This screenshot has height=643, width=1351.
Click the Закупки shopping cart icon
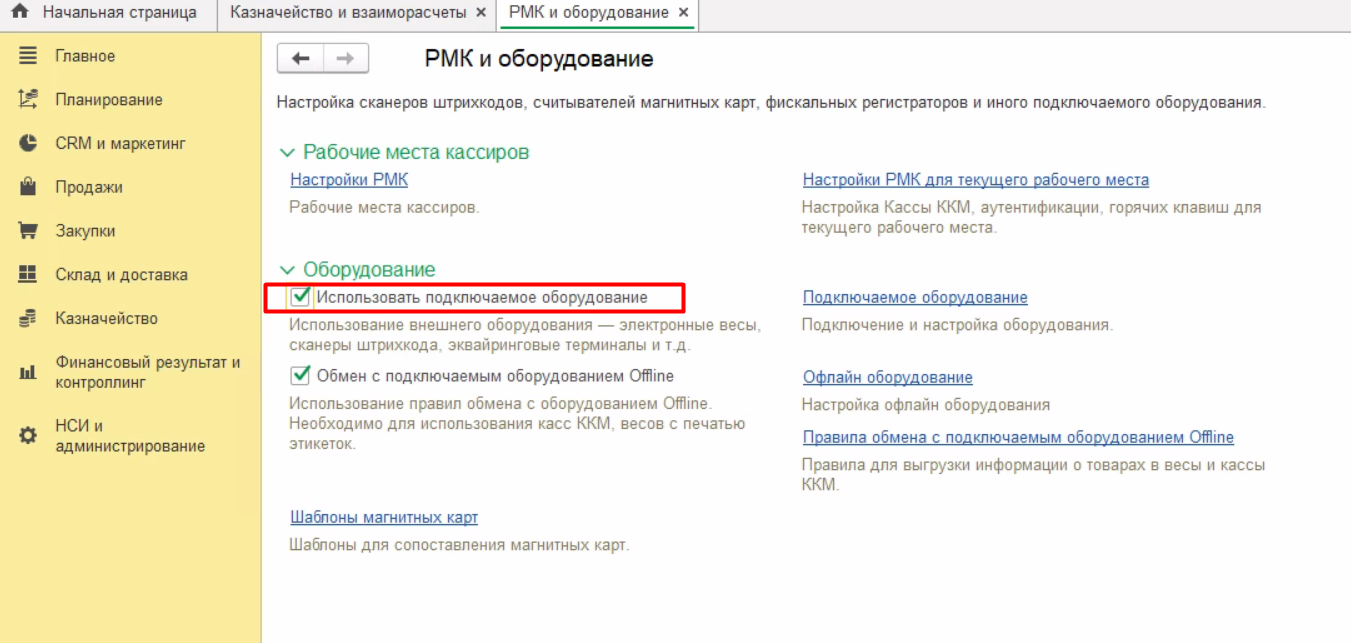28,231
